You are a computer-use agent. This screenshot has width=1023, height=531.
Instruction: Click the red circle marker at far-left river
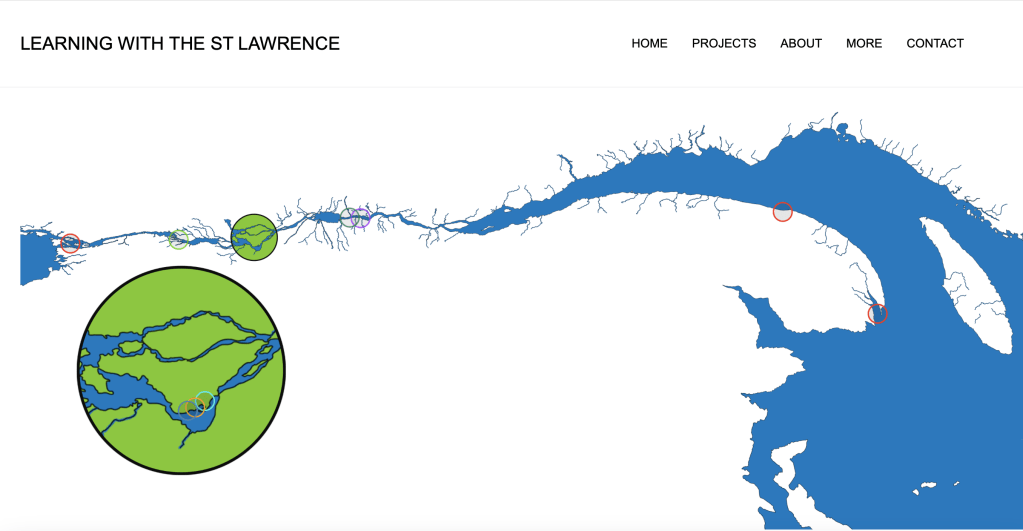(x=70, y=243)
